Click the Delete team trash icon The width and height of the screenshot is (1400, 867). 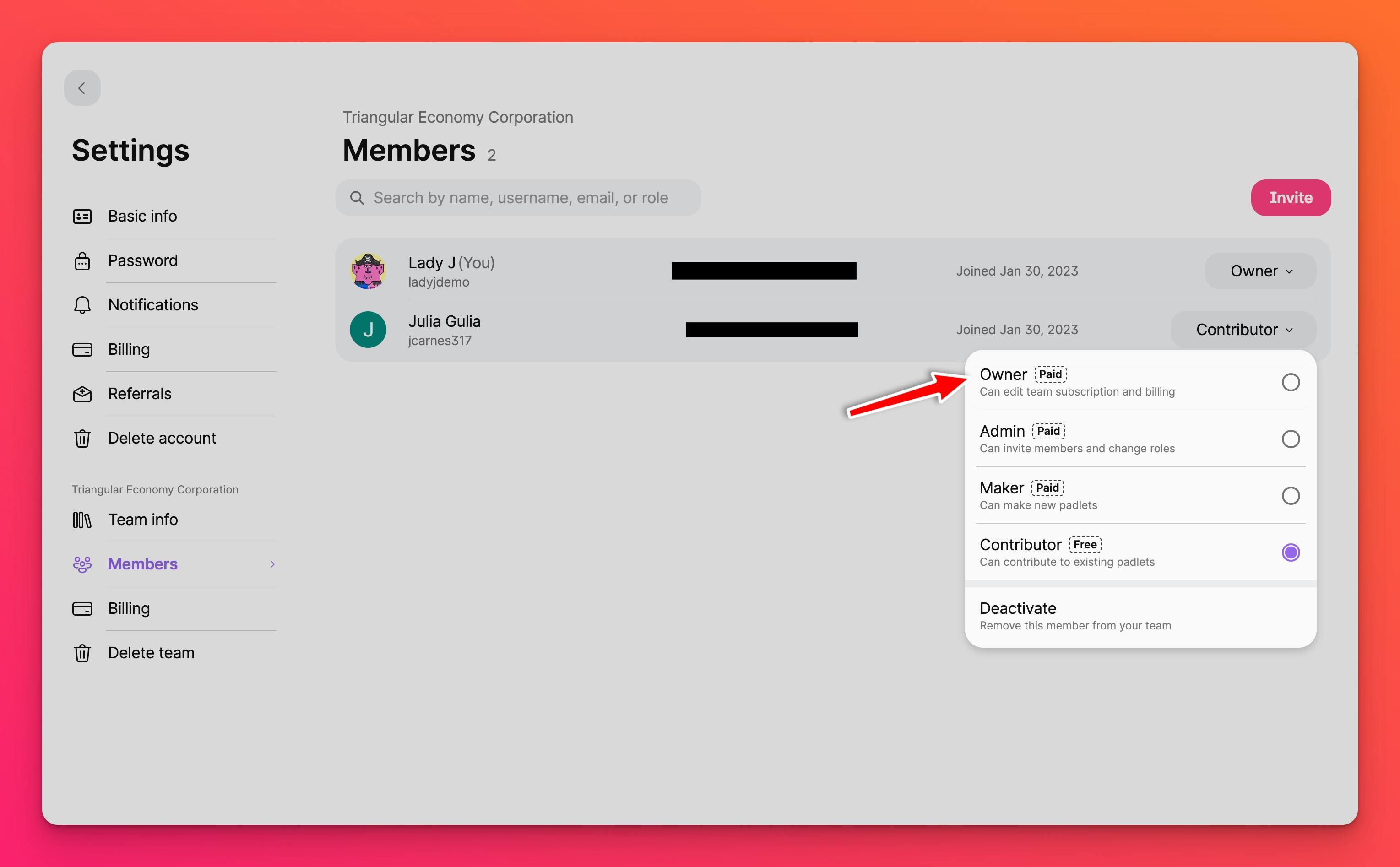pyautogui.click(x=82, y=653)
